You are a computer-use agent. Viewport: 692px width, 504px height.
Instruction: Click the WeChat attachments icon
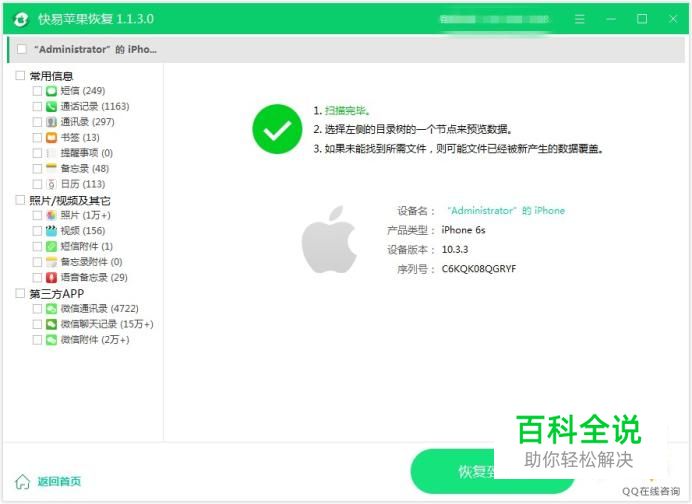click(x=51, y=340)
